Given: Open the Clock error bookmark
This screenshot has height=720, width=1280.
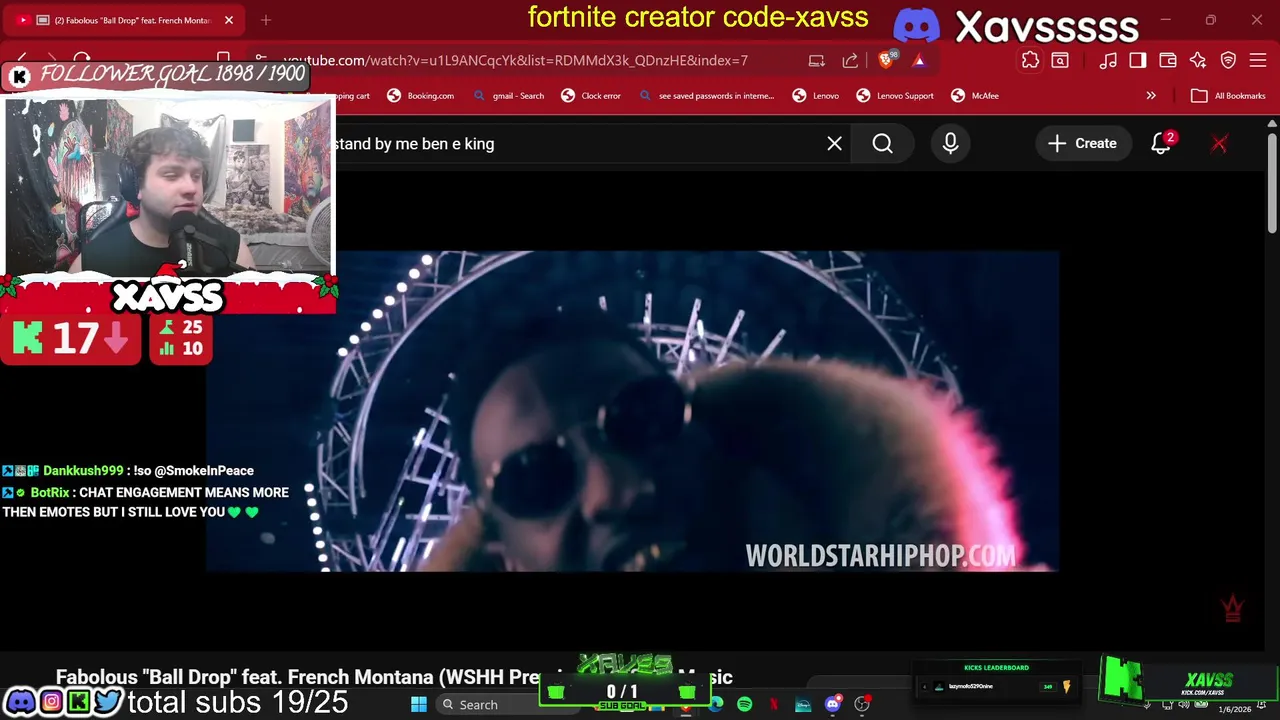Looking at the screenshot, I should click(591, 96).
